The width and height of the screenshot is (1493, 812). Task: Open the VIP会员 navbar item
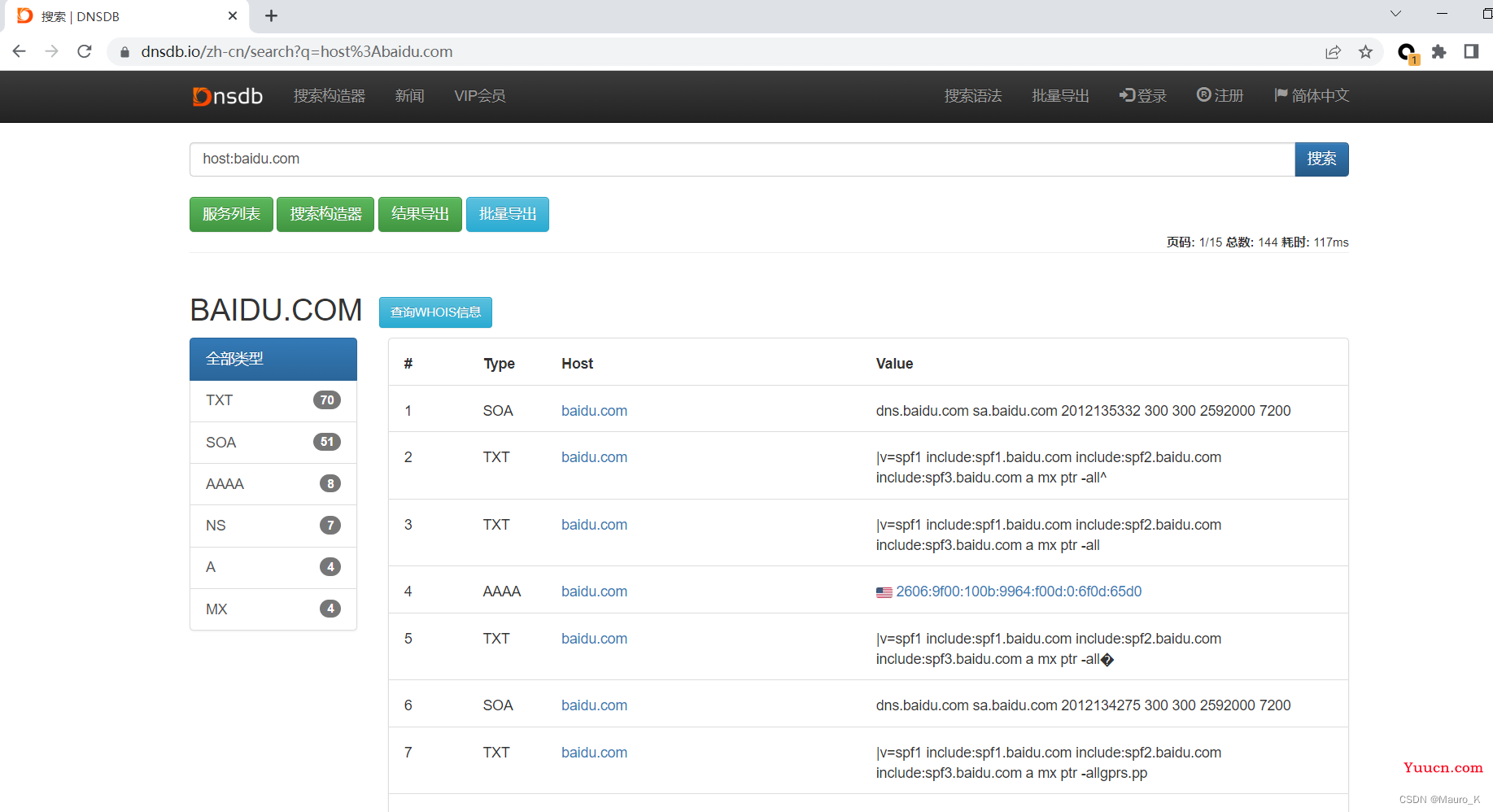480,96
